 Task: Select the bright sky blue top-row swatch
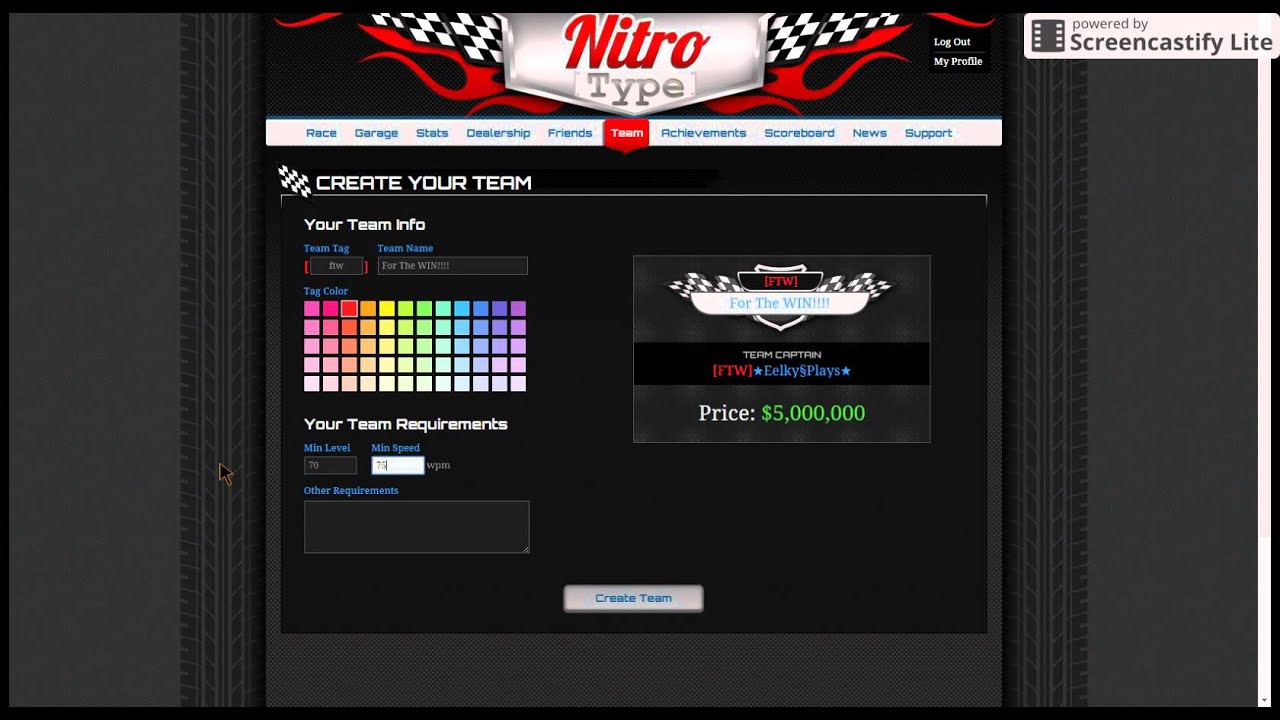[461, 309]
